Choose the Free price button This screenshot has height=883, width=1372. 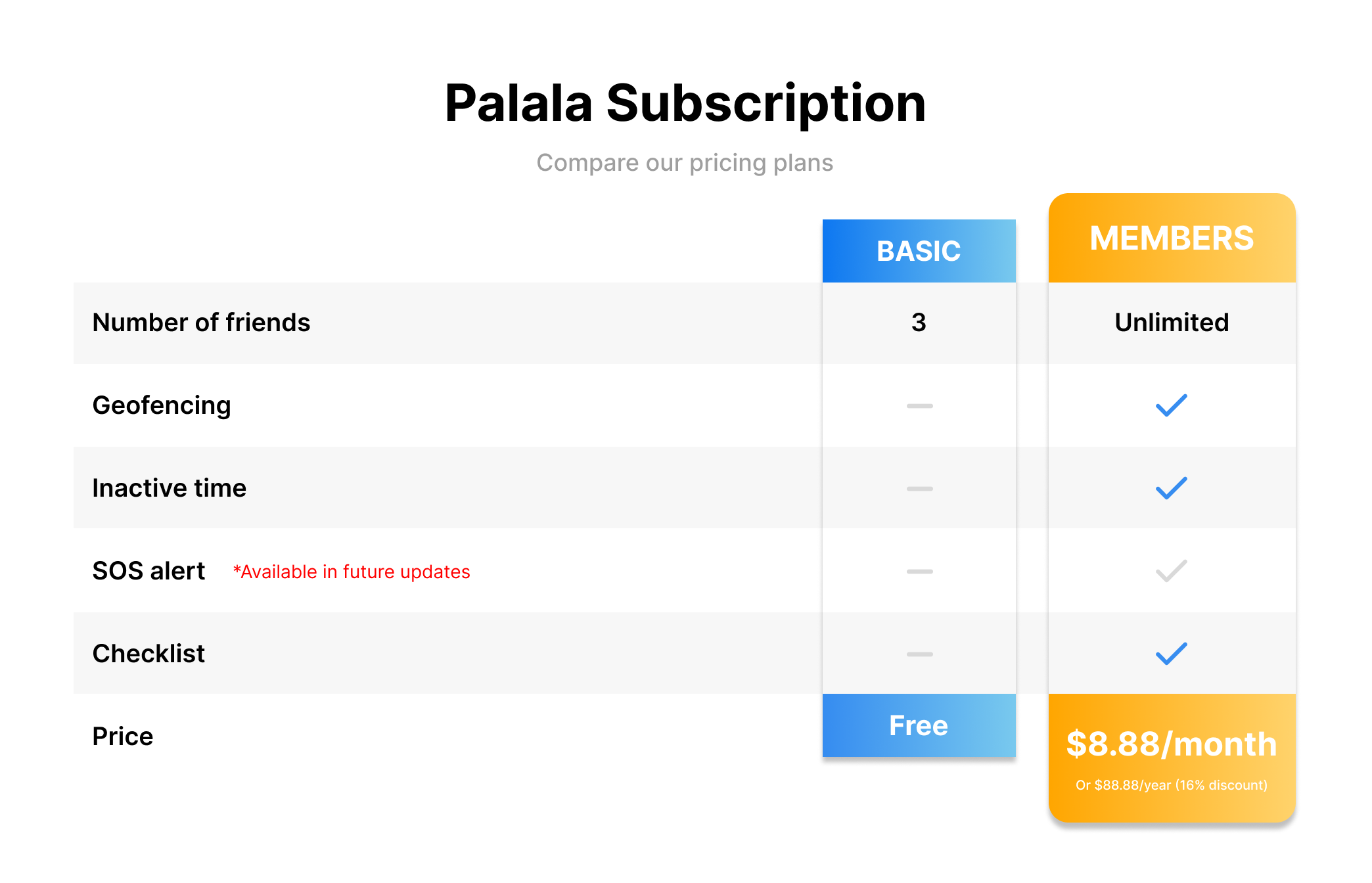919,725
